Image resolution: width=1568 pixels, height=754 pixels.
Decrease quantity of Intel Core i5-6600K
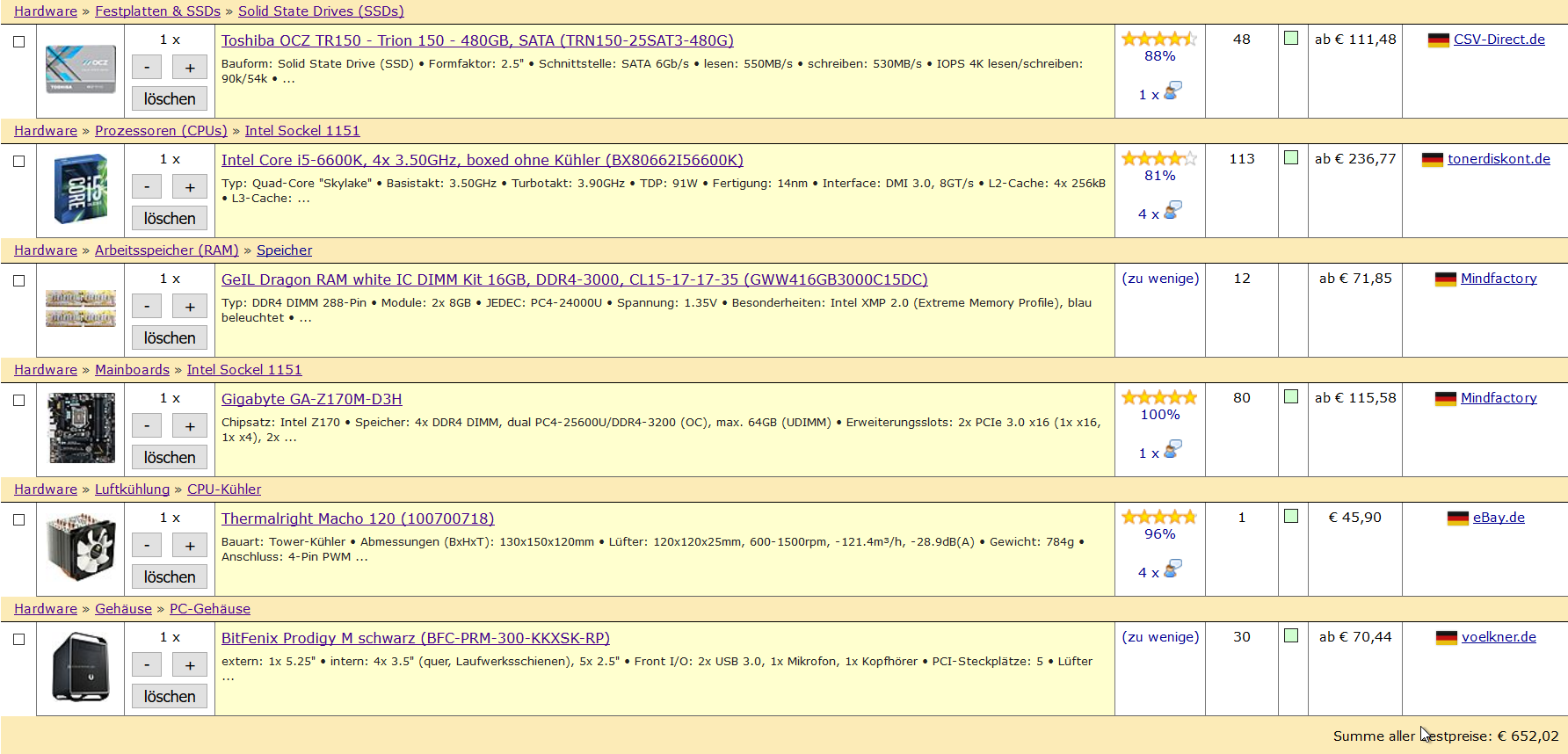point(147,187)
